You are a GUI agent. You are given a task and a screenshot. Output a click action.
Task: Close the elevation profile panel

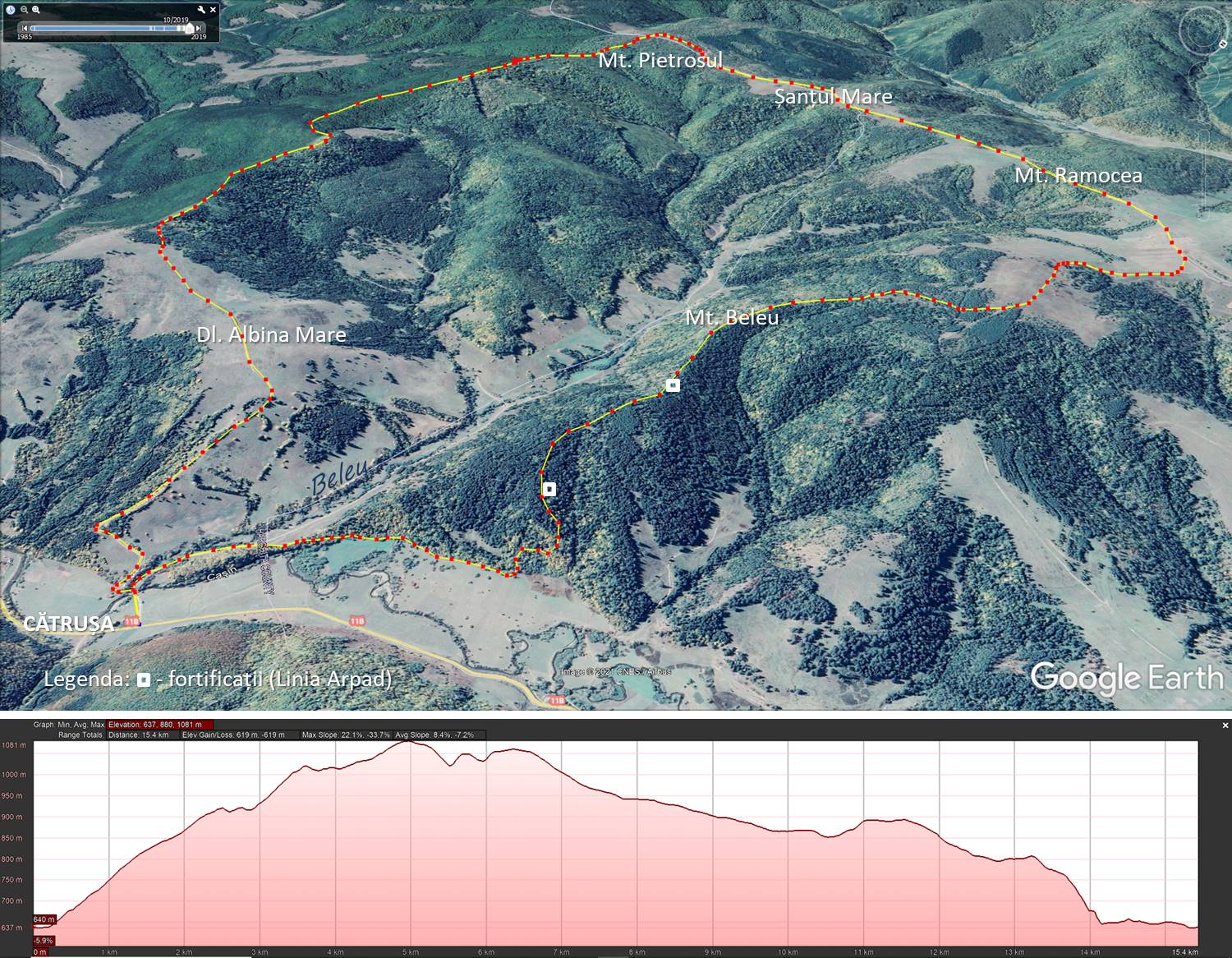click(x=1225, y=725)
